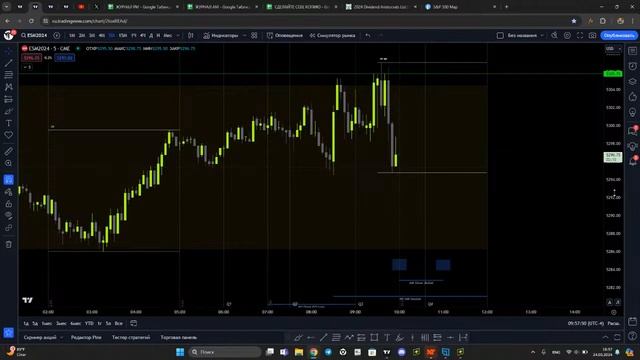Viewport: 640px width, 360px height.
Task: Open indicator templates grid icon
Action: (254, 36)
